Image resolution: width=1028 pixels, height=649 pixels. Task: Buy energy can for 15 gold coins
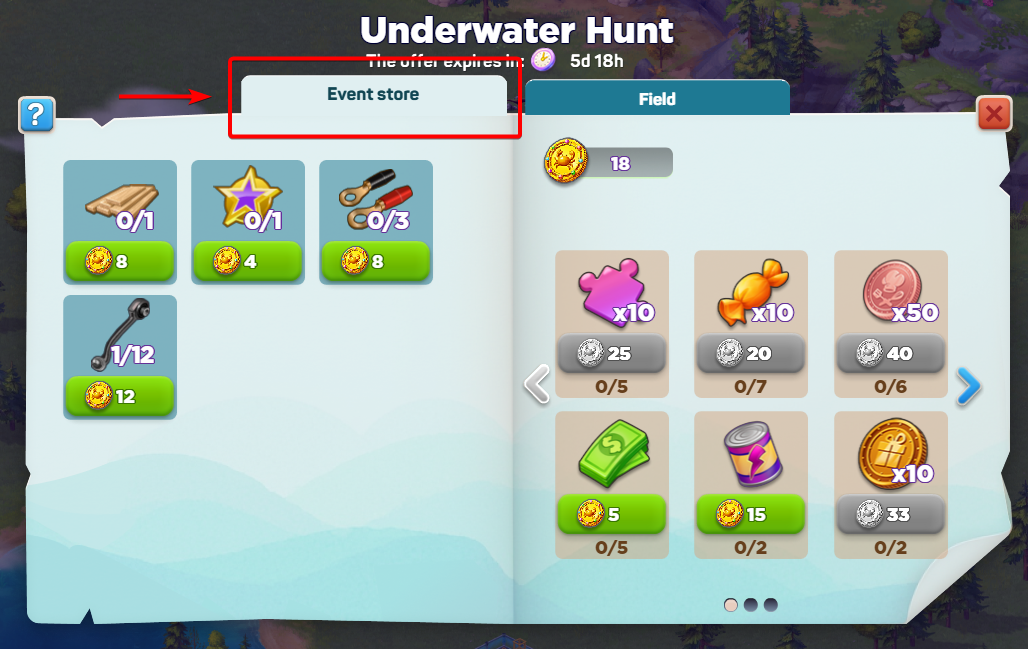click(751, 514)
